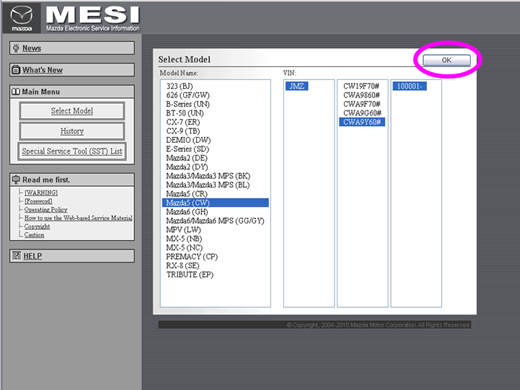Select model DEMIO (DW)
Viewport: 520px width, 390px height.
click(x=188, y=140)
